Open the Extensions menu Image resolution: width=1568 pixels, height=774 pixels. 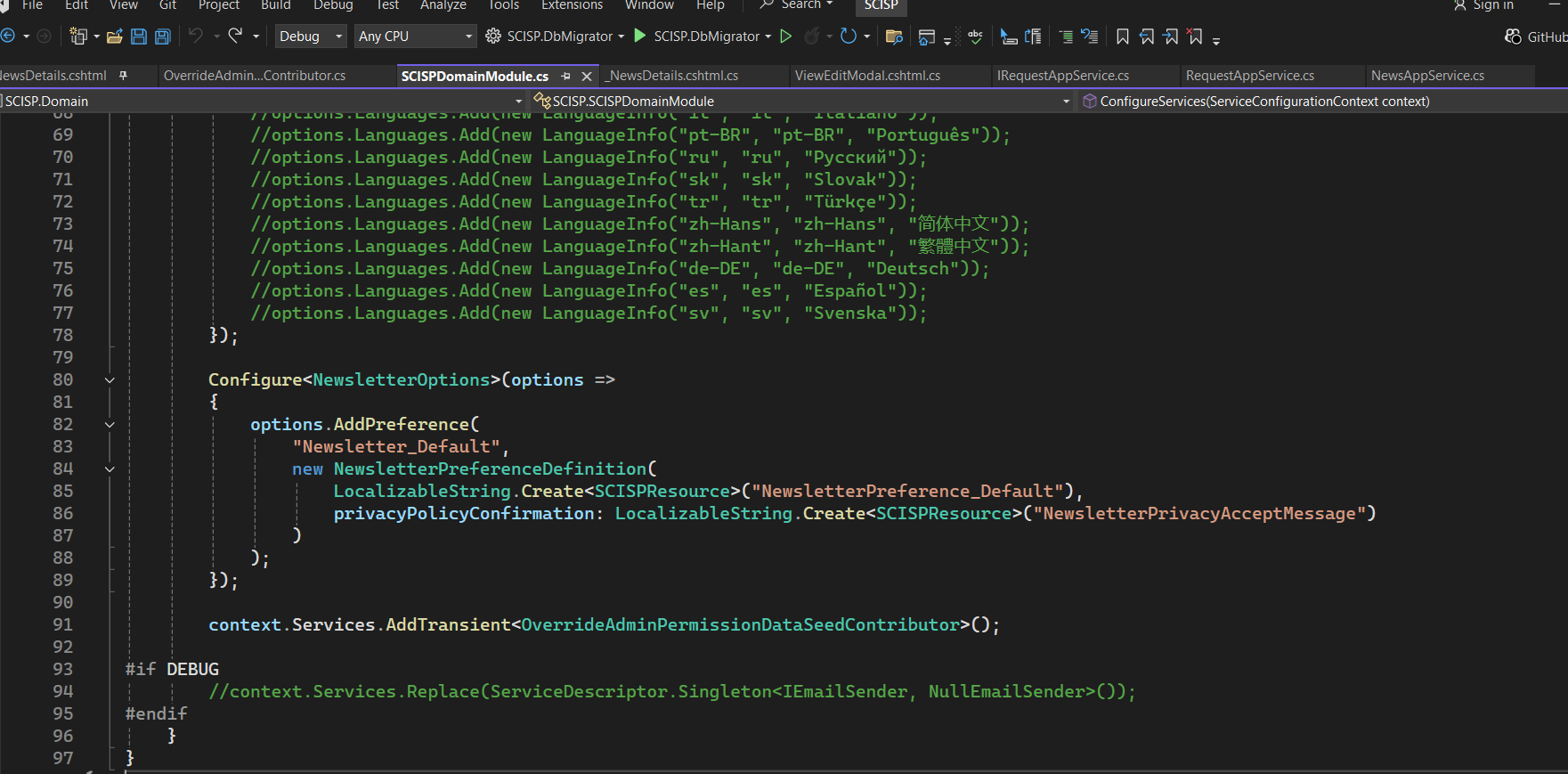[572, 5]
